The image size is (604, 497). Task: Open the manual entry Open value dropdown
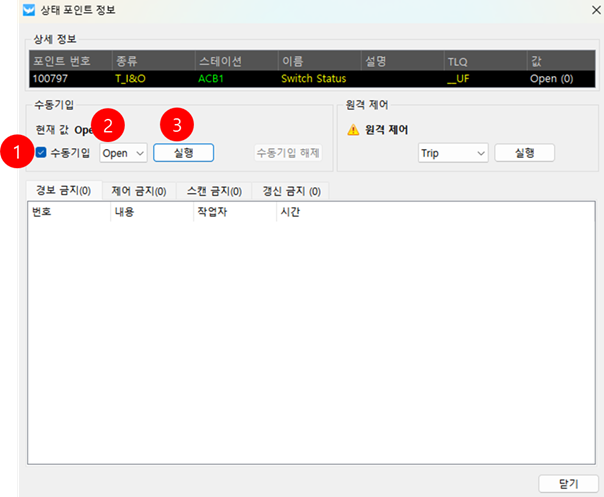pyautogui.click(x=123, y=153)
